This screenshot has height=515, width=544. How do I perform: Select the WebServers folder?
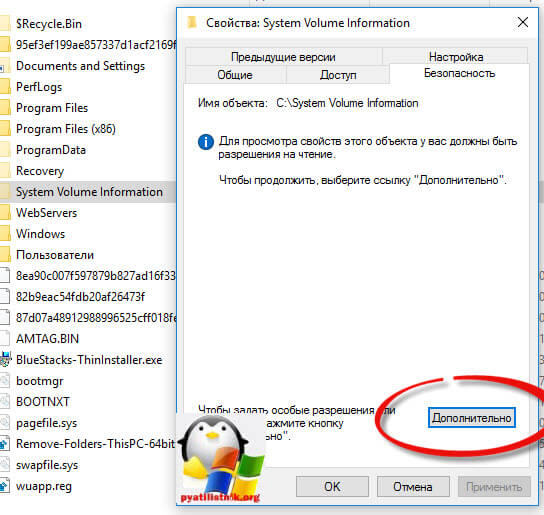click(46, 213)
